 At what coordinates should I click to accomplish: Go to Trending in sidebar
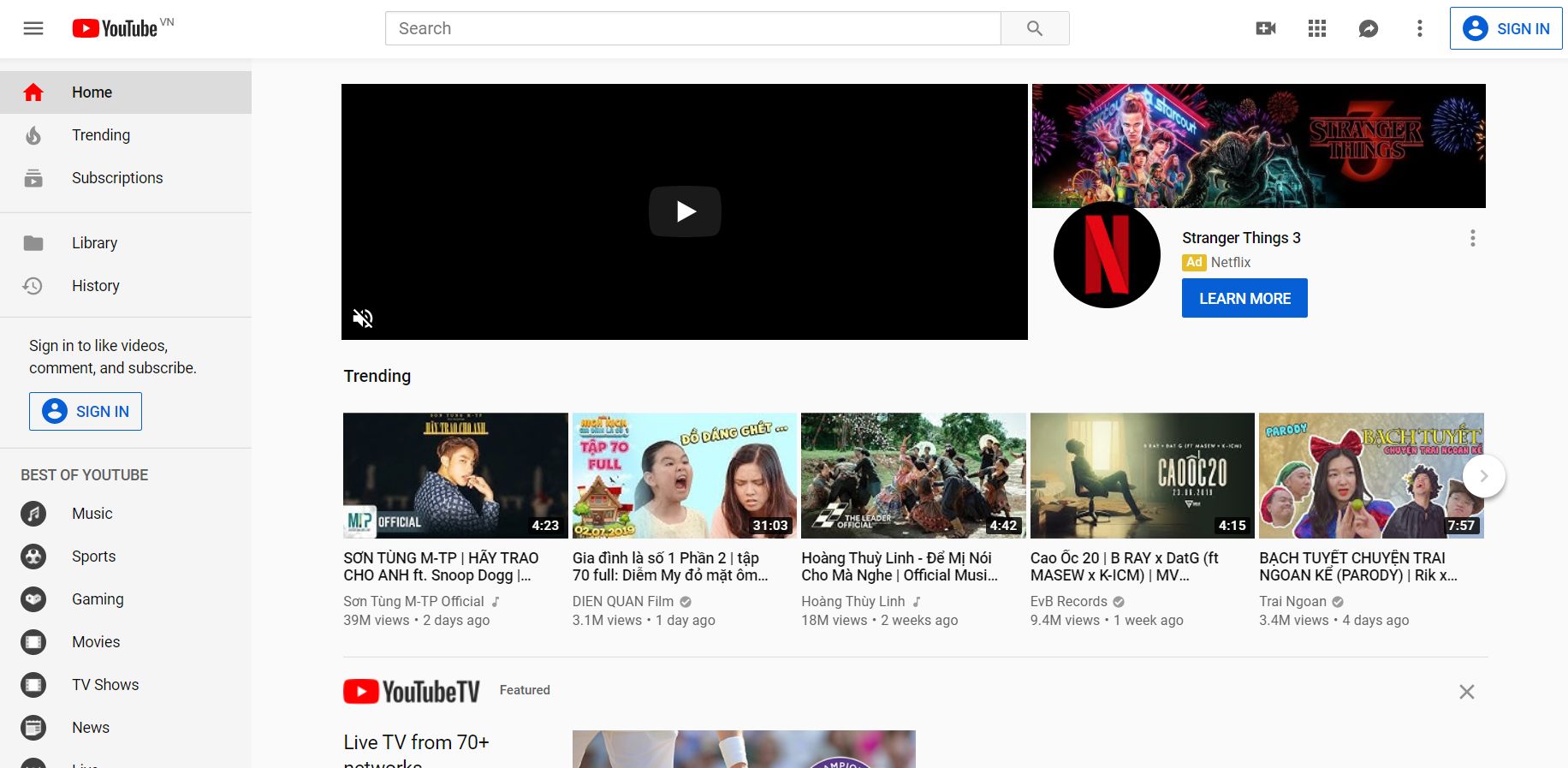[x=101, y=135]
